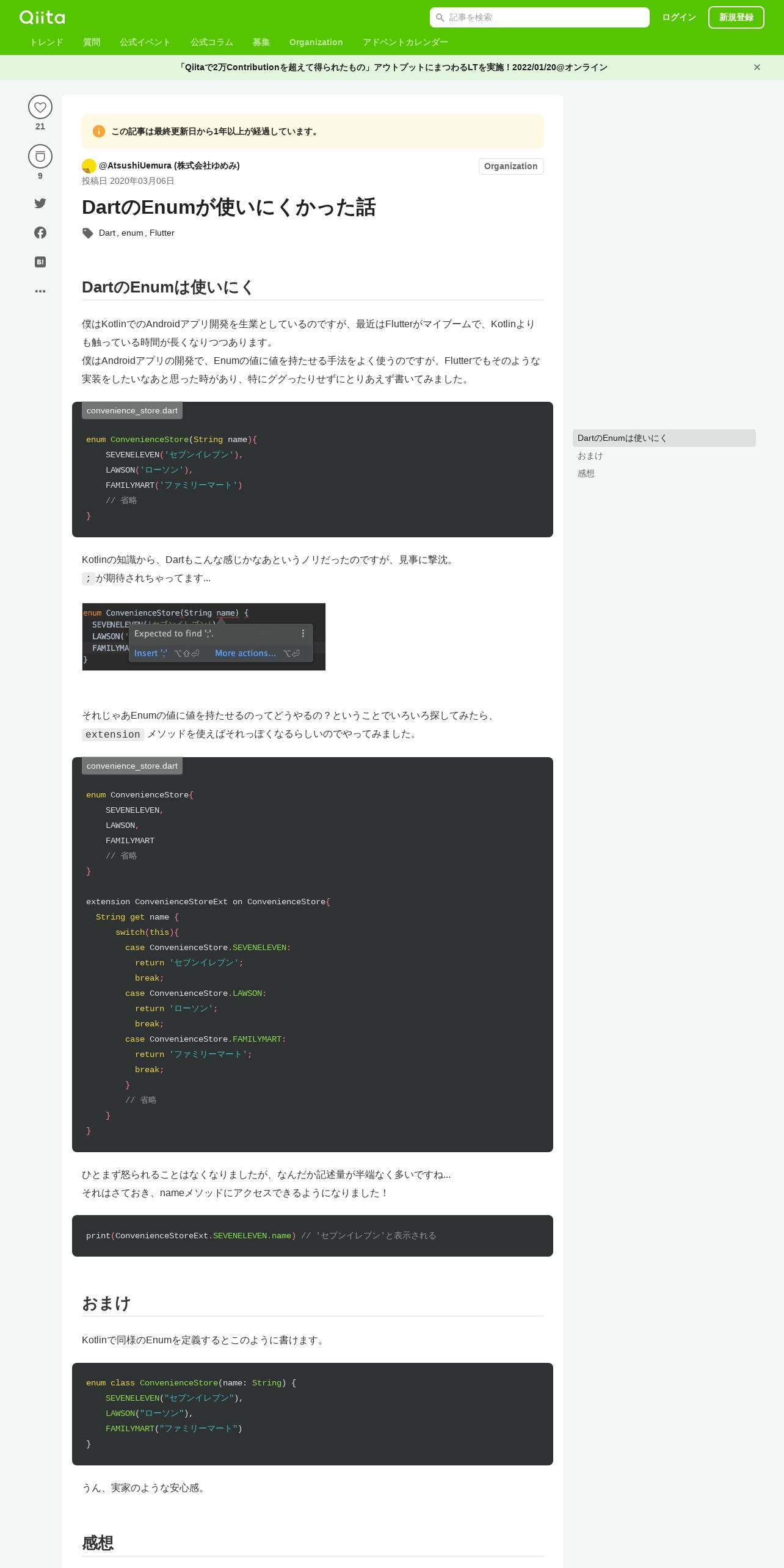Viewport: 784px width, 1568px height.
Task: Open the Organization menu item in the top bar
Action: [316, 42]
